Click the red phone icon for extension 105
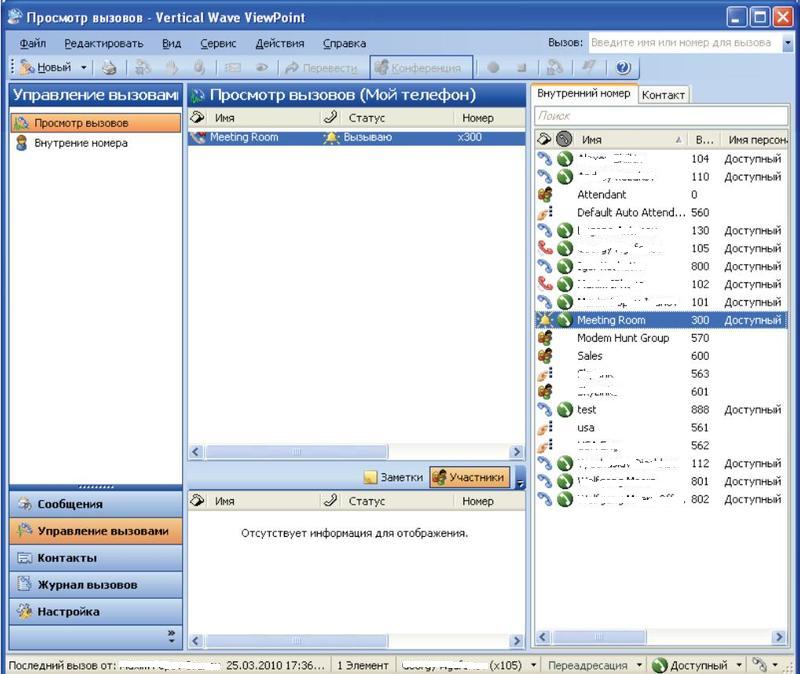 point(545,249)
